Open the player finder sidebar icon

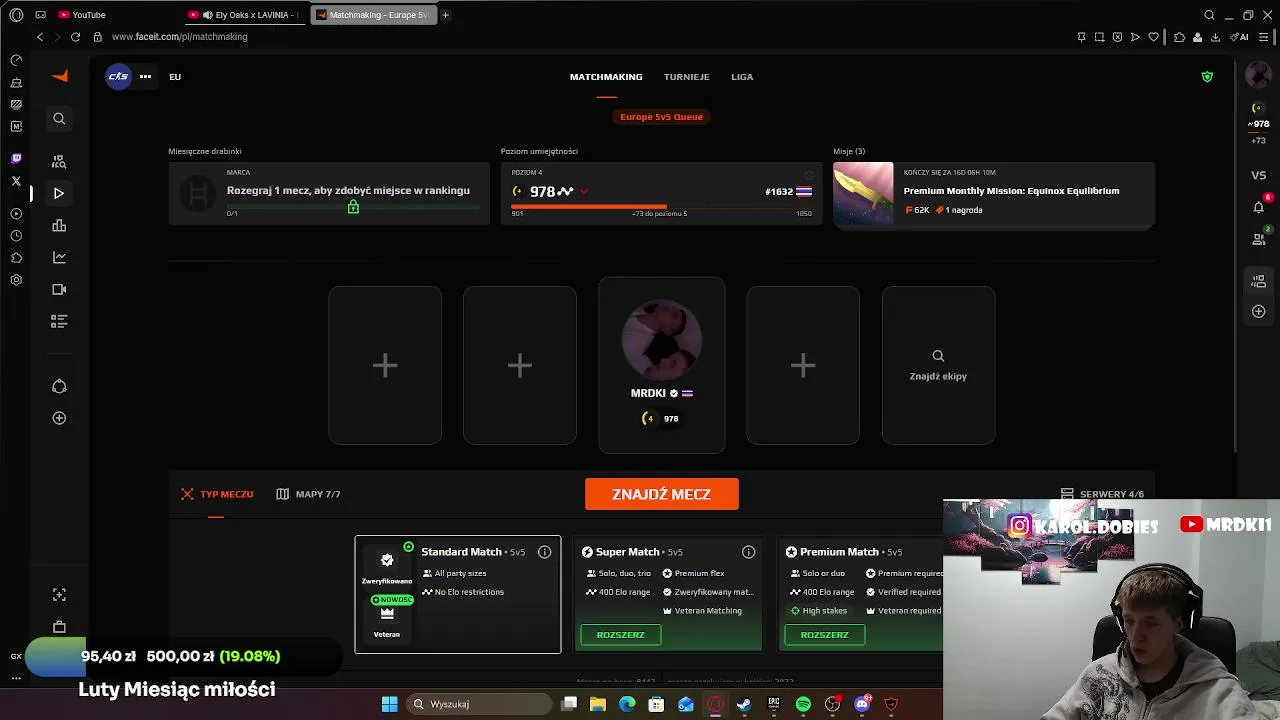pos(59,161)
